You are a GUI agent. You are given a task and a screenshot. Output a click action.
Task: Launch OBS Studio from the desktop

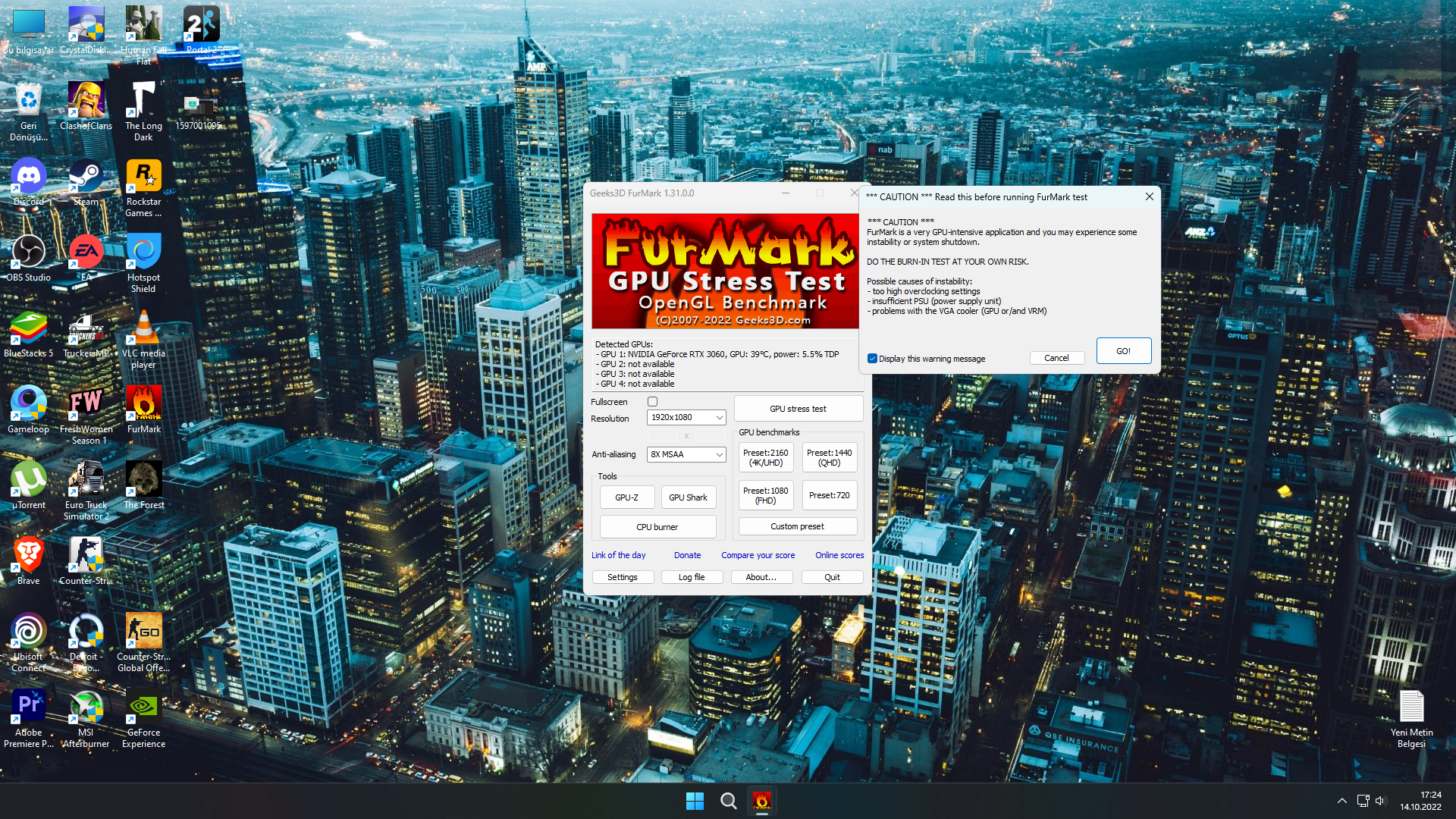click(x=28, y=253)
